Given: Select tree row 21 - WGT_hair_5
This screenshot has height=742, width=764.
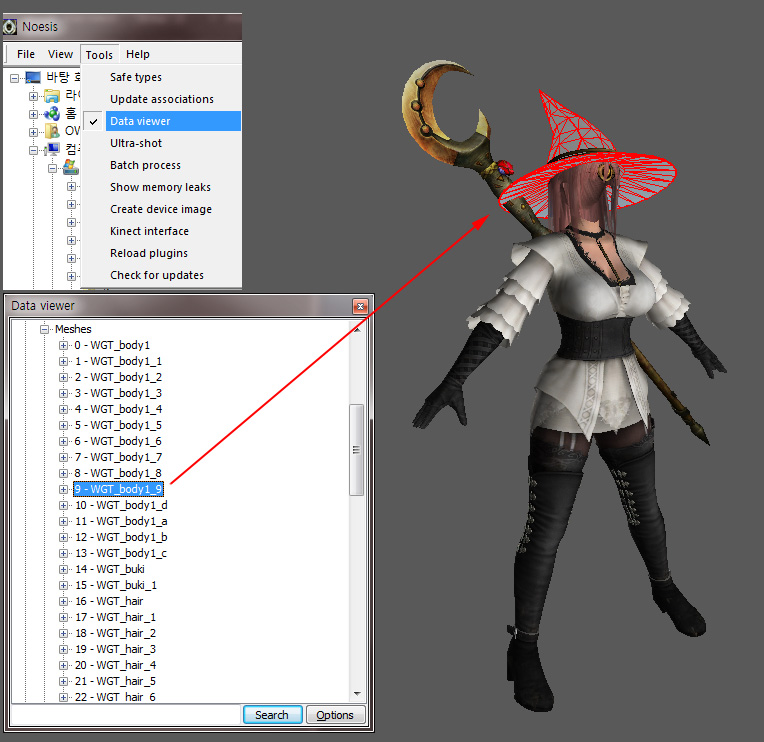Looking at the screenshot, I should click(x=115, y=682).
